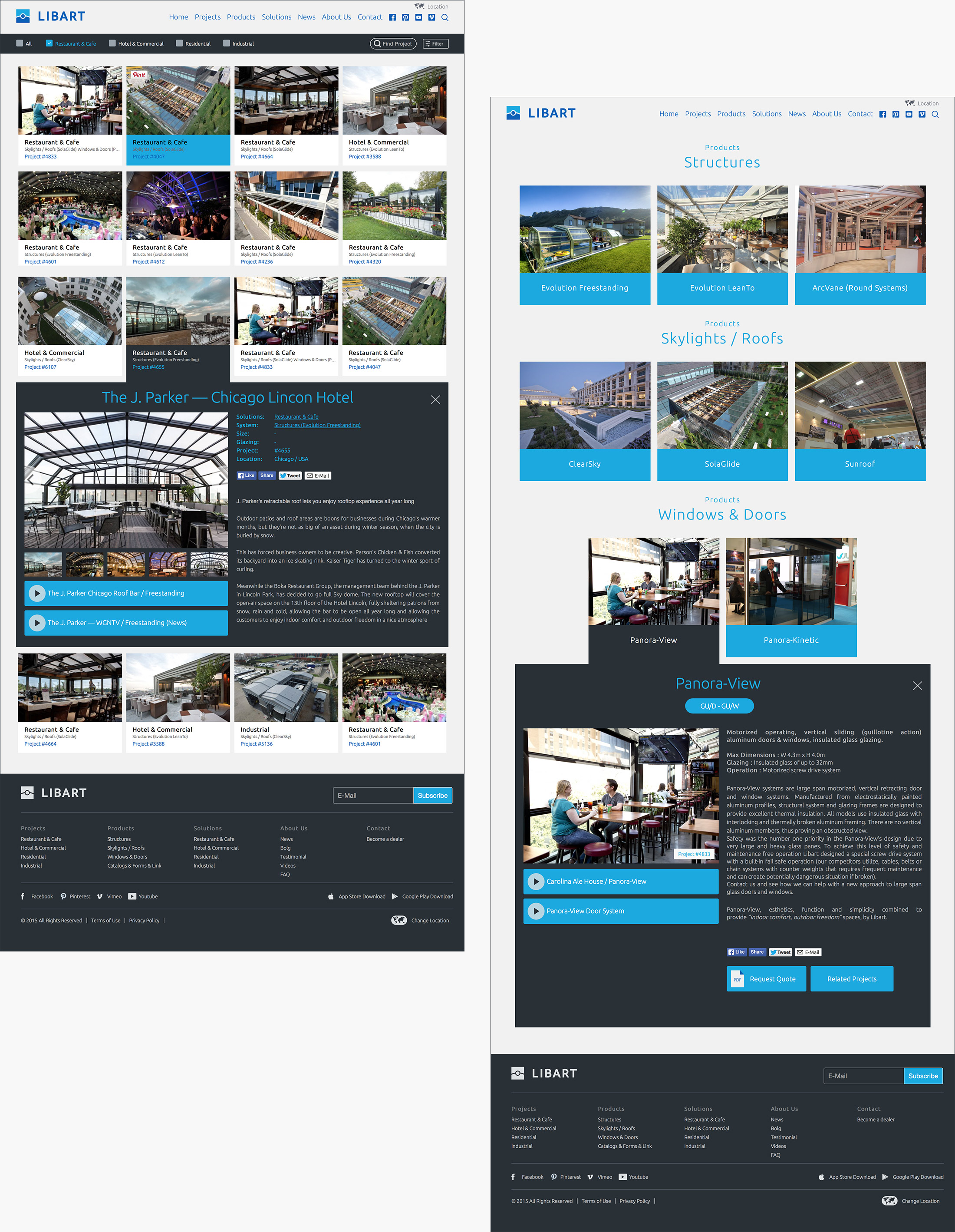Image resolution: width=955 pixels, height=1232 pixels.
Task: Open Pinterest icon in left page header
Action: (x=405, y=17)
